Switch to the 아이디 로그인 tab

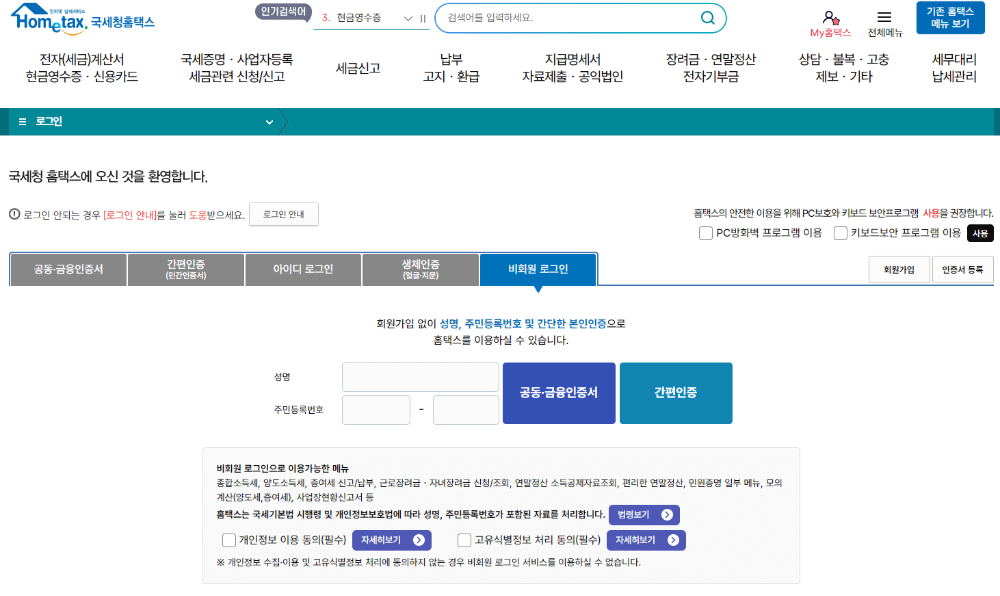tap(302, 268)
